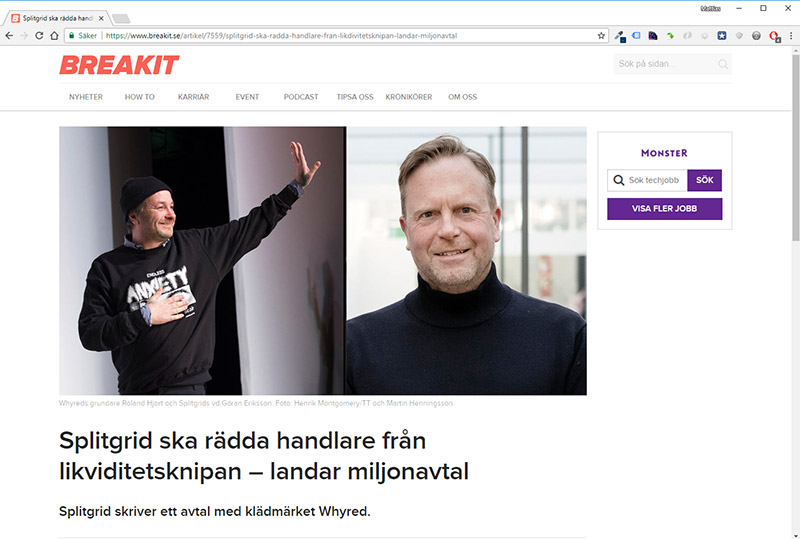Click the BREAKIT logo

coord(119,65)
